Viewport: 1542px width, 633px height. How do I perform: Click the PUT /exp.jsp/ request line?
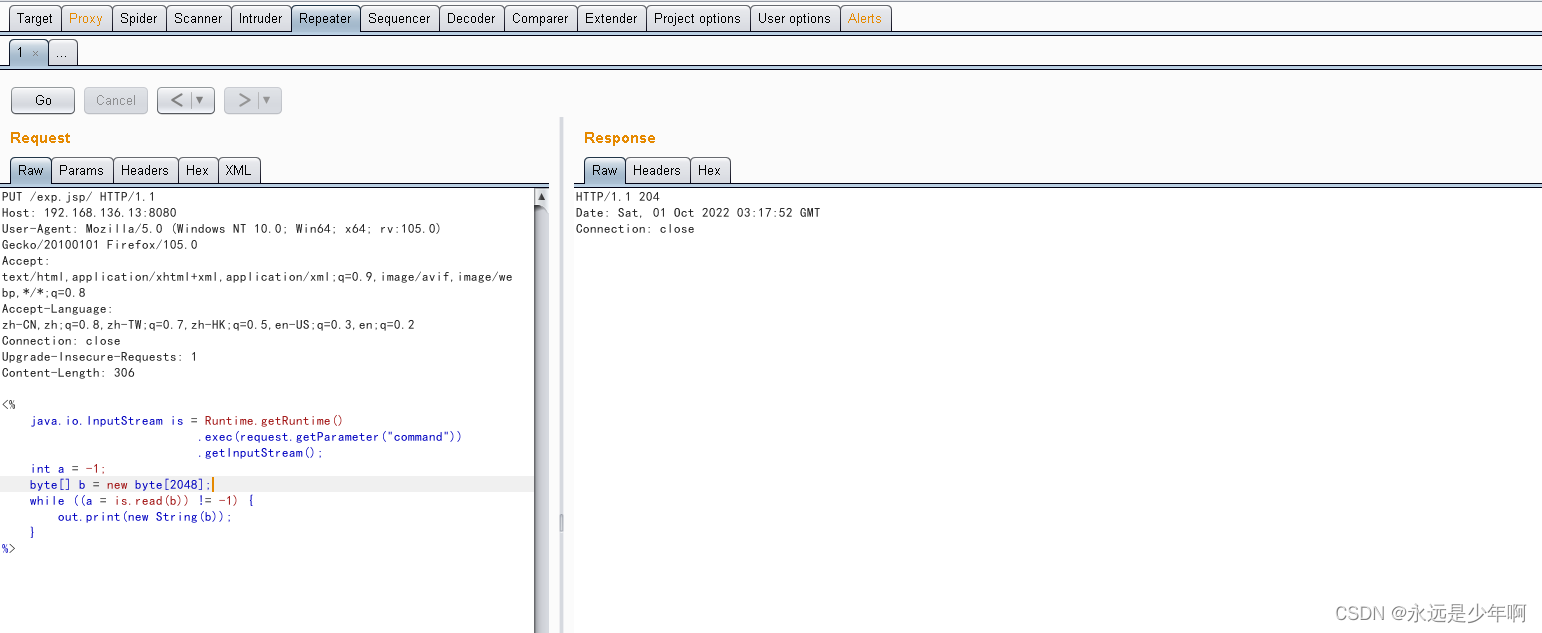[78, 197]
